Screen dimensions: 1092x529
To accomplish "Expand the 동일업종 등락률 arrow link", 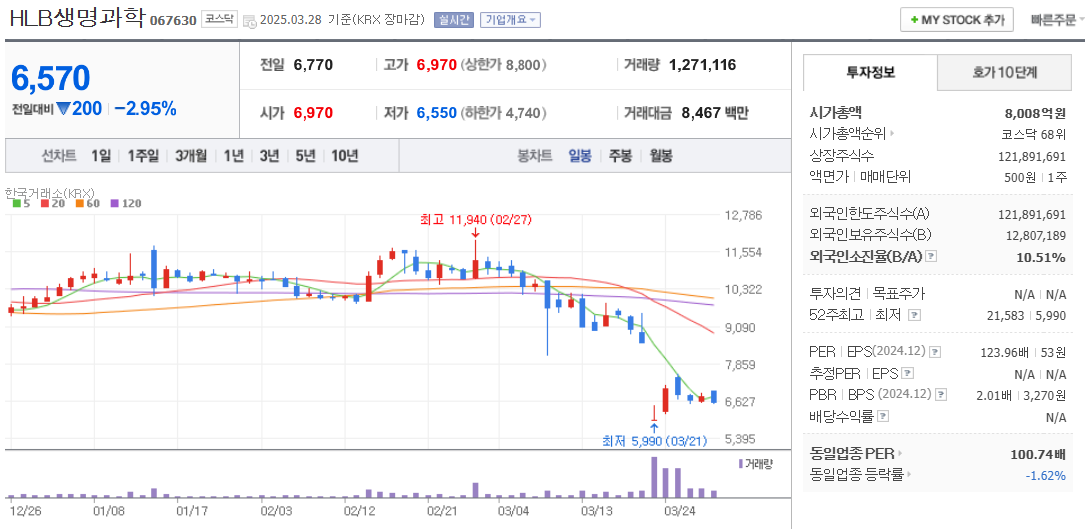I will click(x=909, y=475).
